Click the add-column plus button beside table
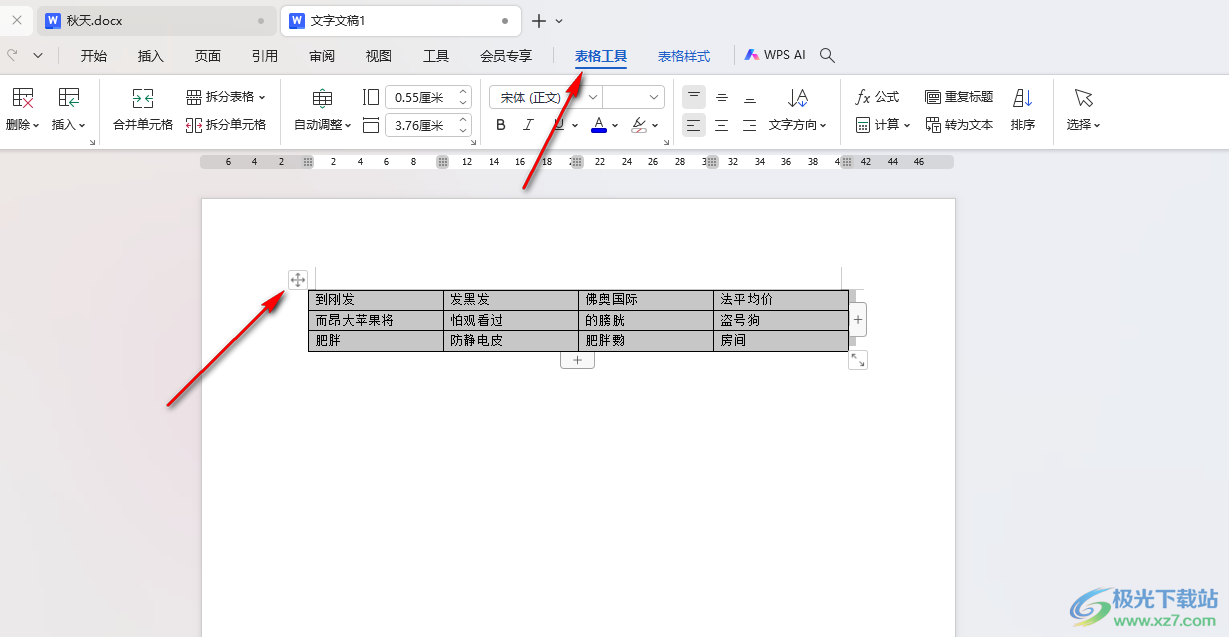 [858, 320]
